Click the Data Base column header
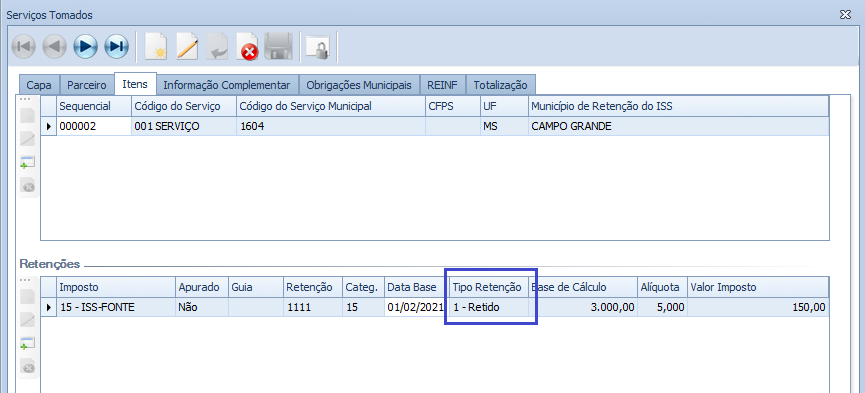865x393 pixels. point(416,287)
